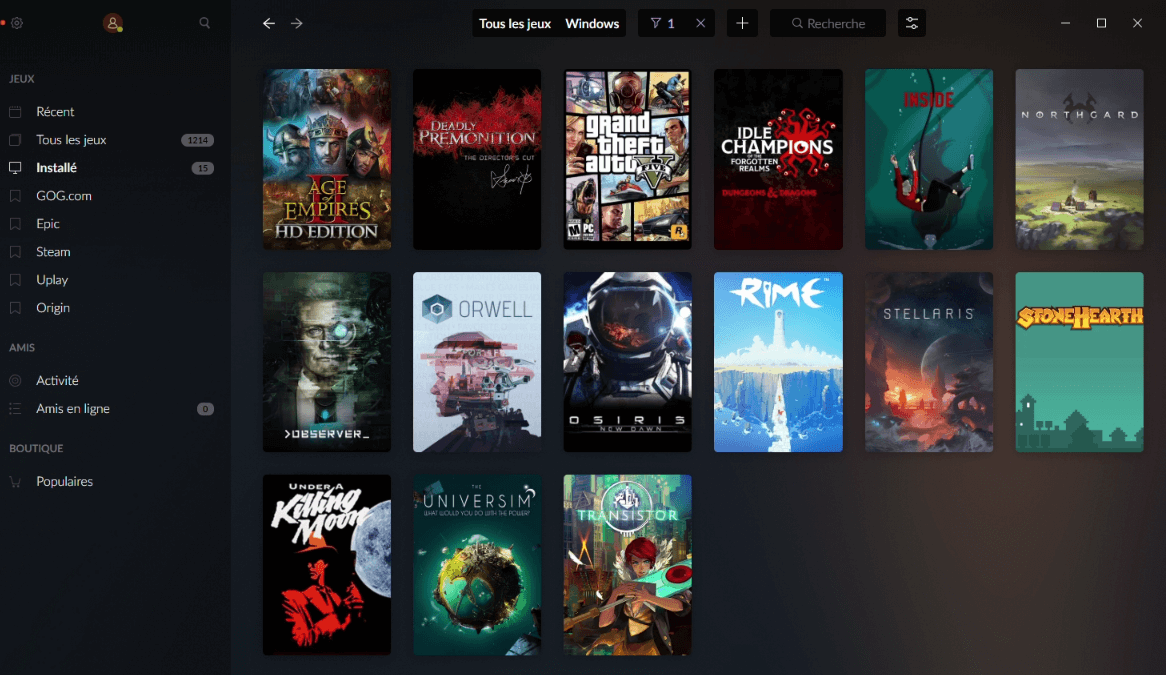Click the sidebar search magnifier icon

(205, 23)
